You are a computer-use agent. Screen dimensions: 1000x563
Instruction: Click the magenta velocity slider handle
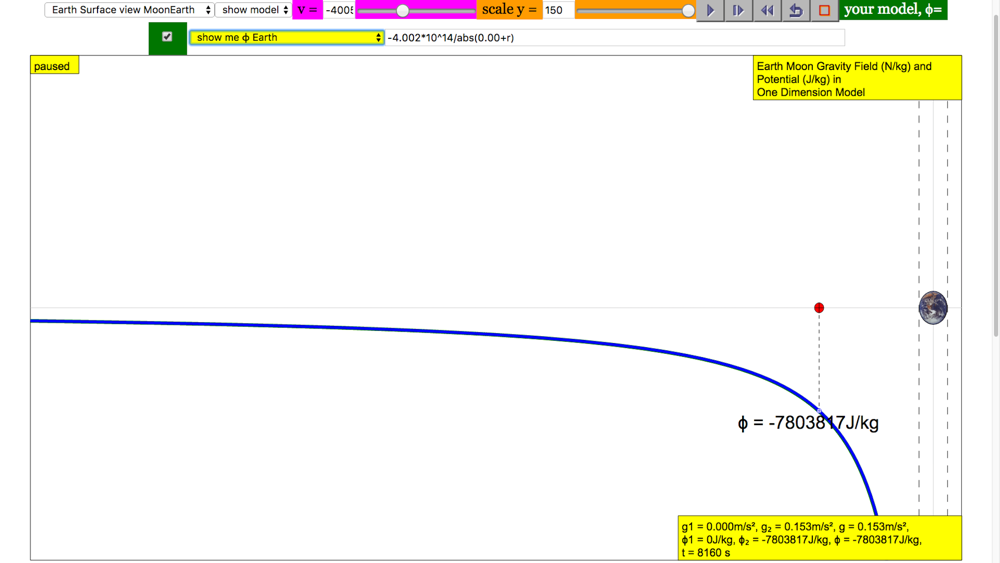402,11
